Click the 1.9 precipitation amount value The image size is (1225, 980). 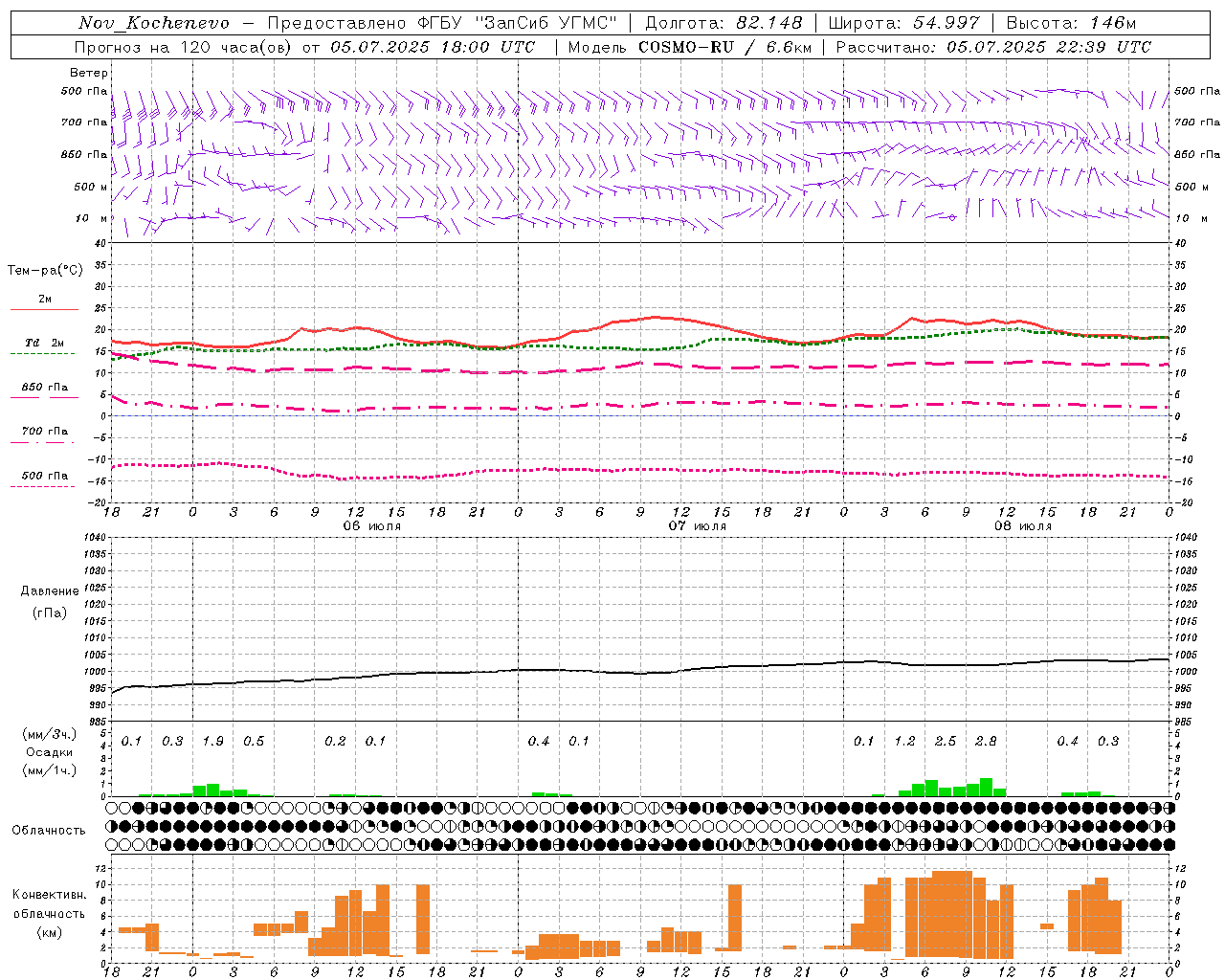point(212,742)
